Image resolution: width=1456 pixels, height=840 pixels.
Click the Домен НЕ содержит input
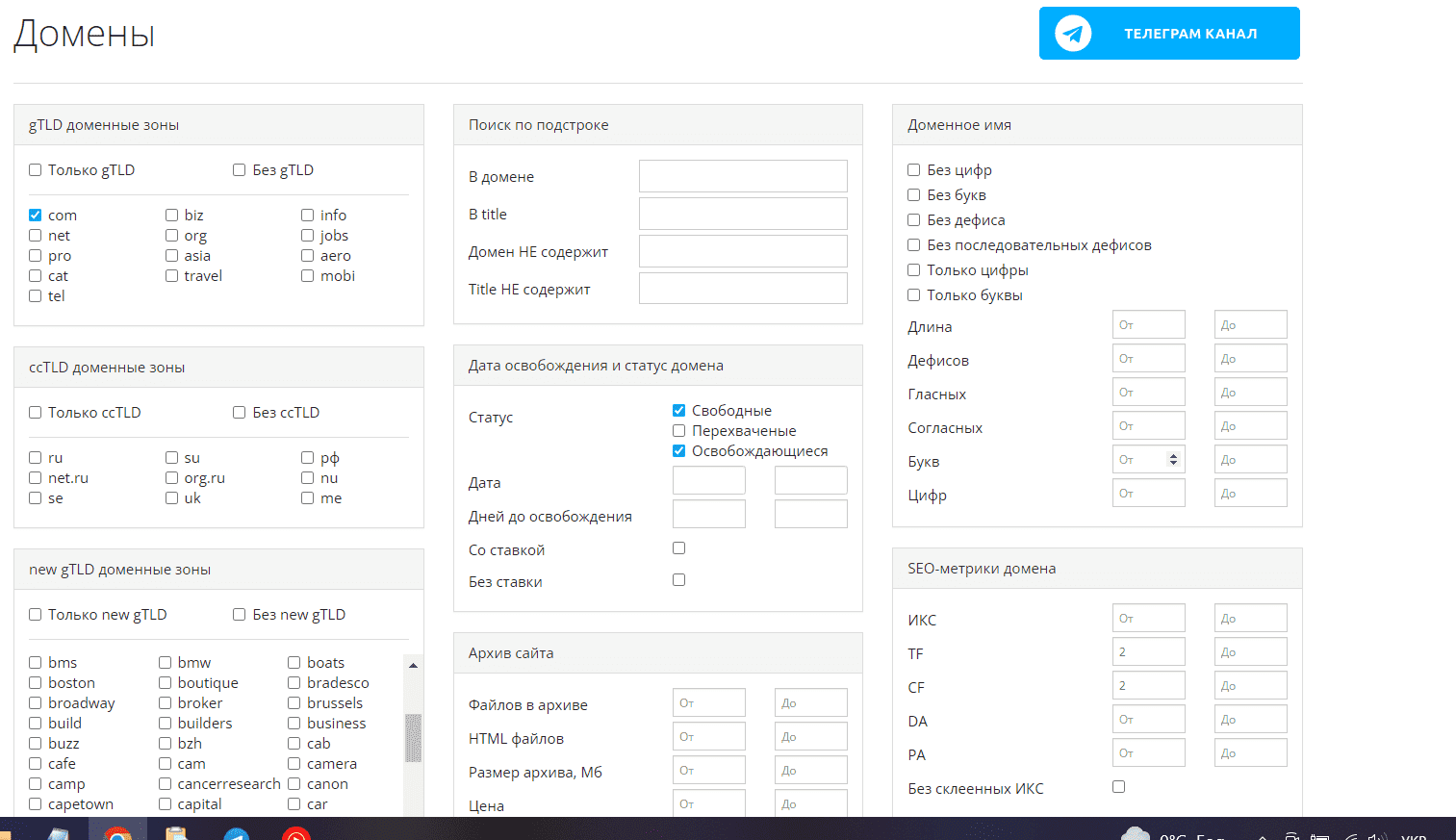743,251
